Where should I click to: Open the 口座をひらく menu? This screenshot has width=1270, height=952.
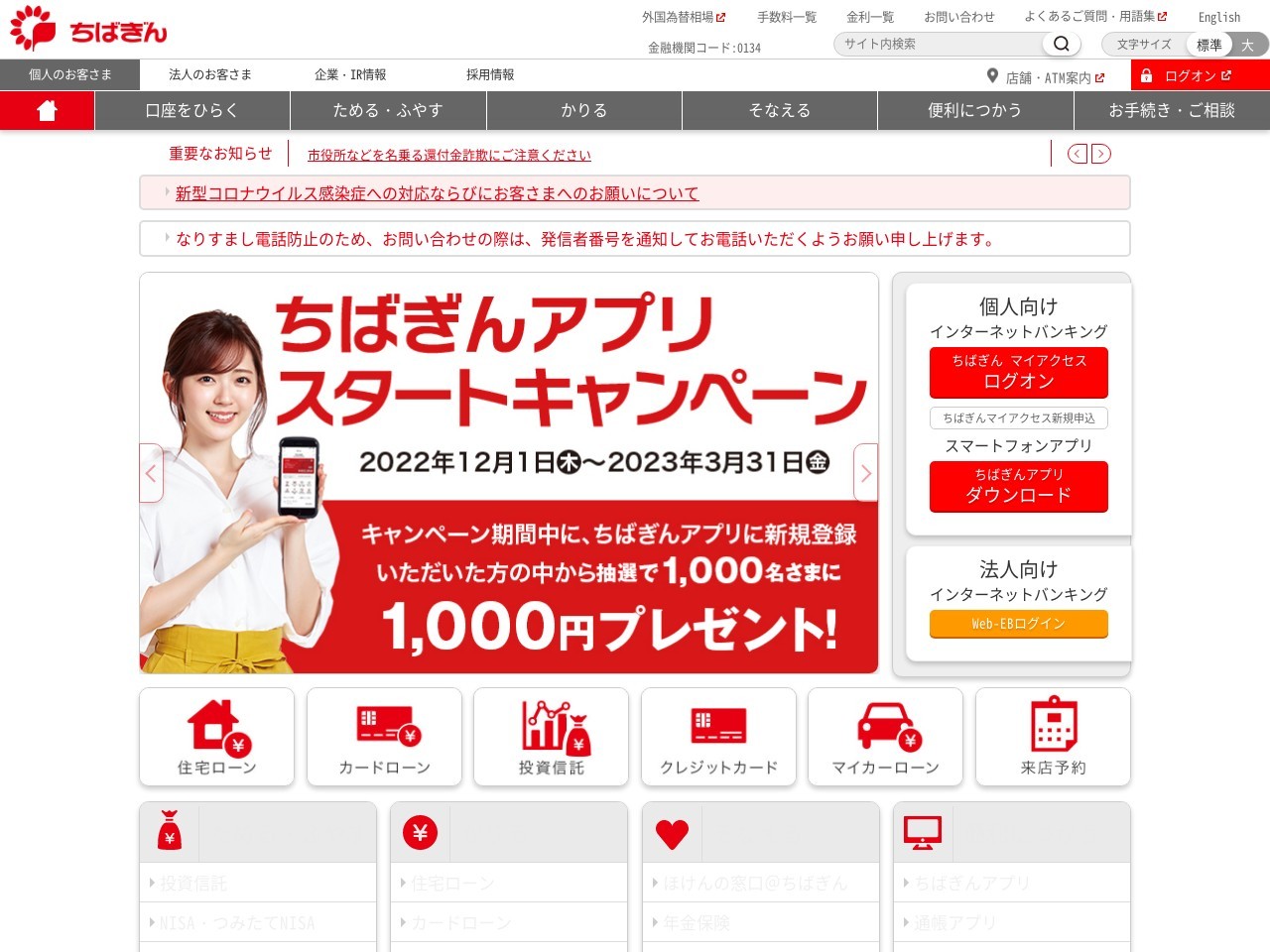click(192, 111)
